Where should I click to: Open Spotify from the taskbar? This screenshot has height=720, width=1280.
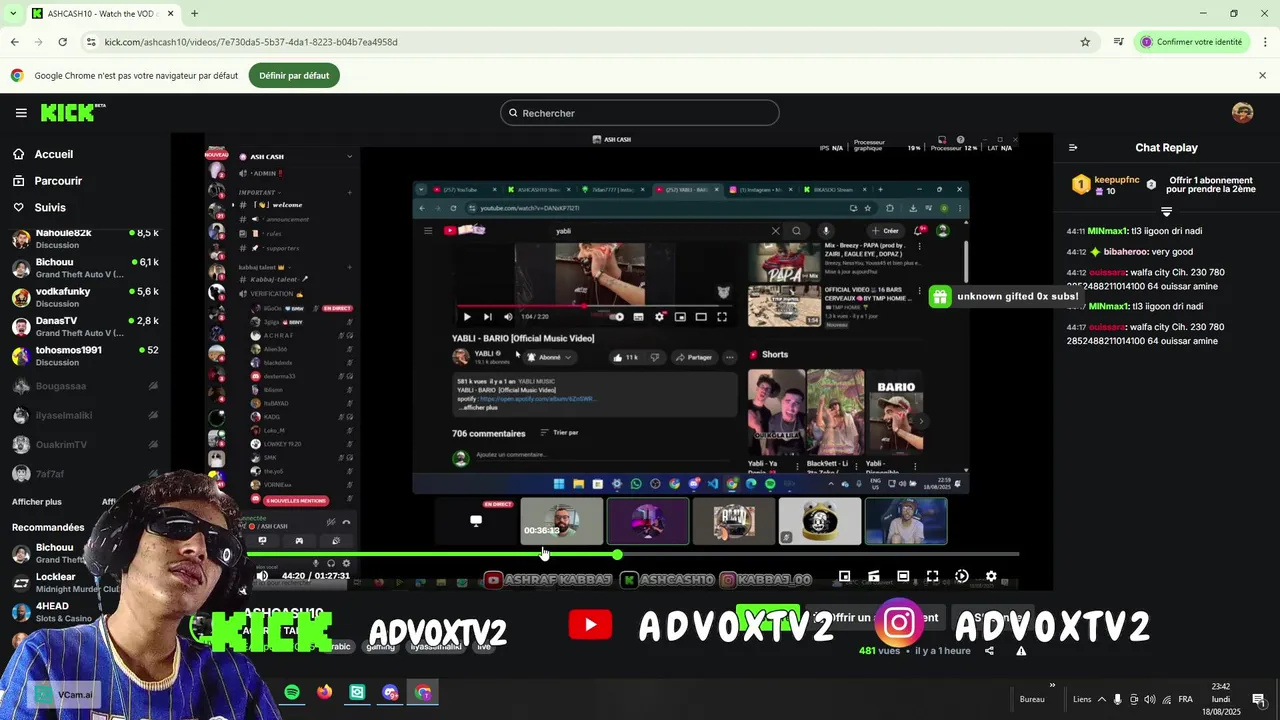(292, 692)
